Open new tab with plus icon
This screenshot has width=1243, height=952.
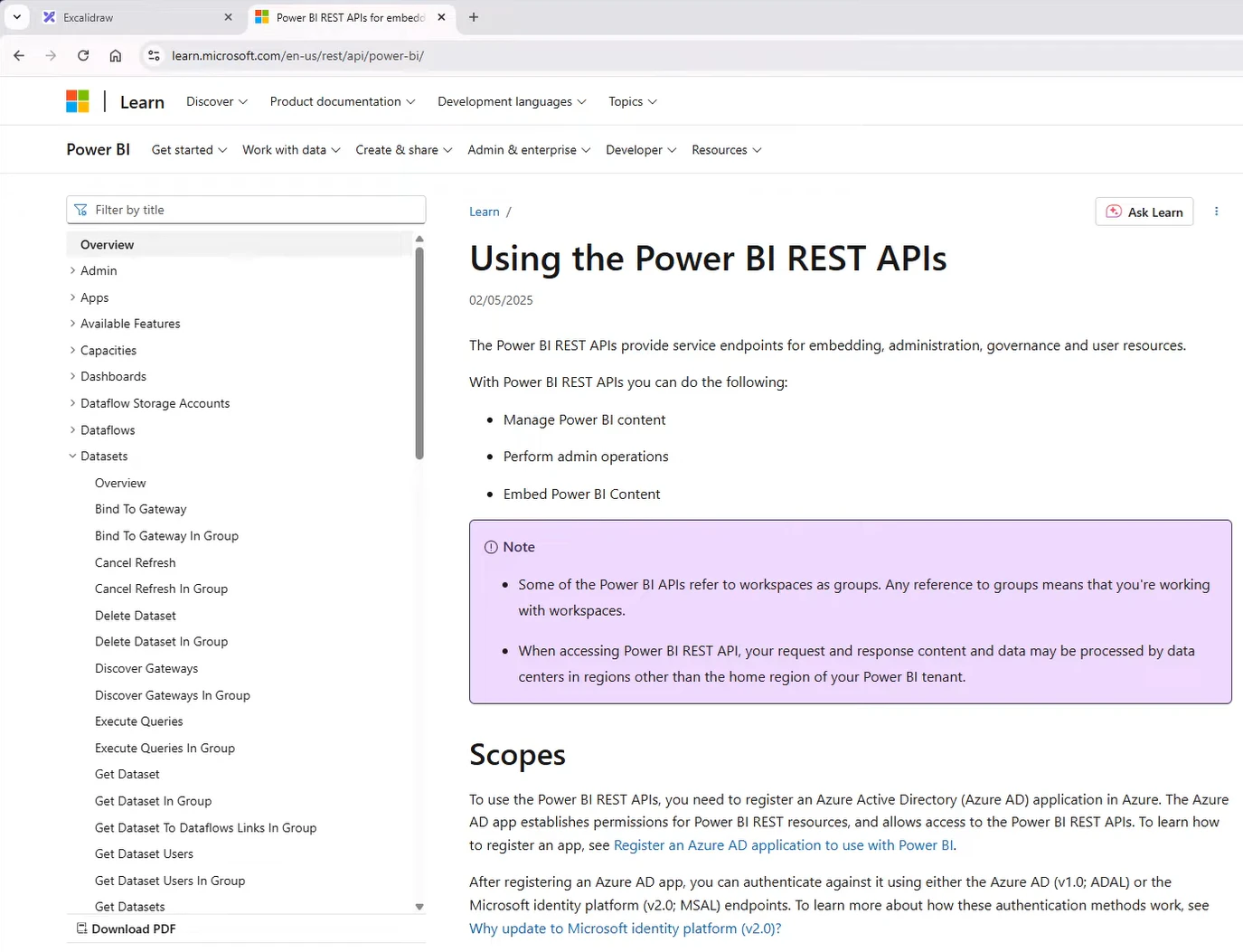coord(473,17)
